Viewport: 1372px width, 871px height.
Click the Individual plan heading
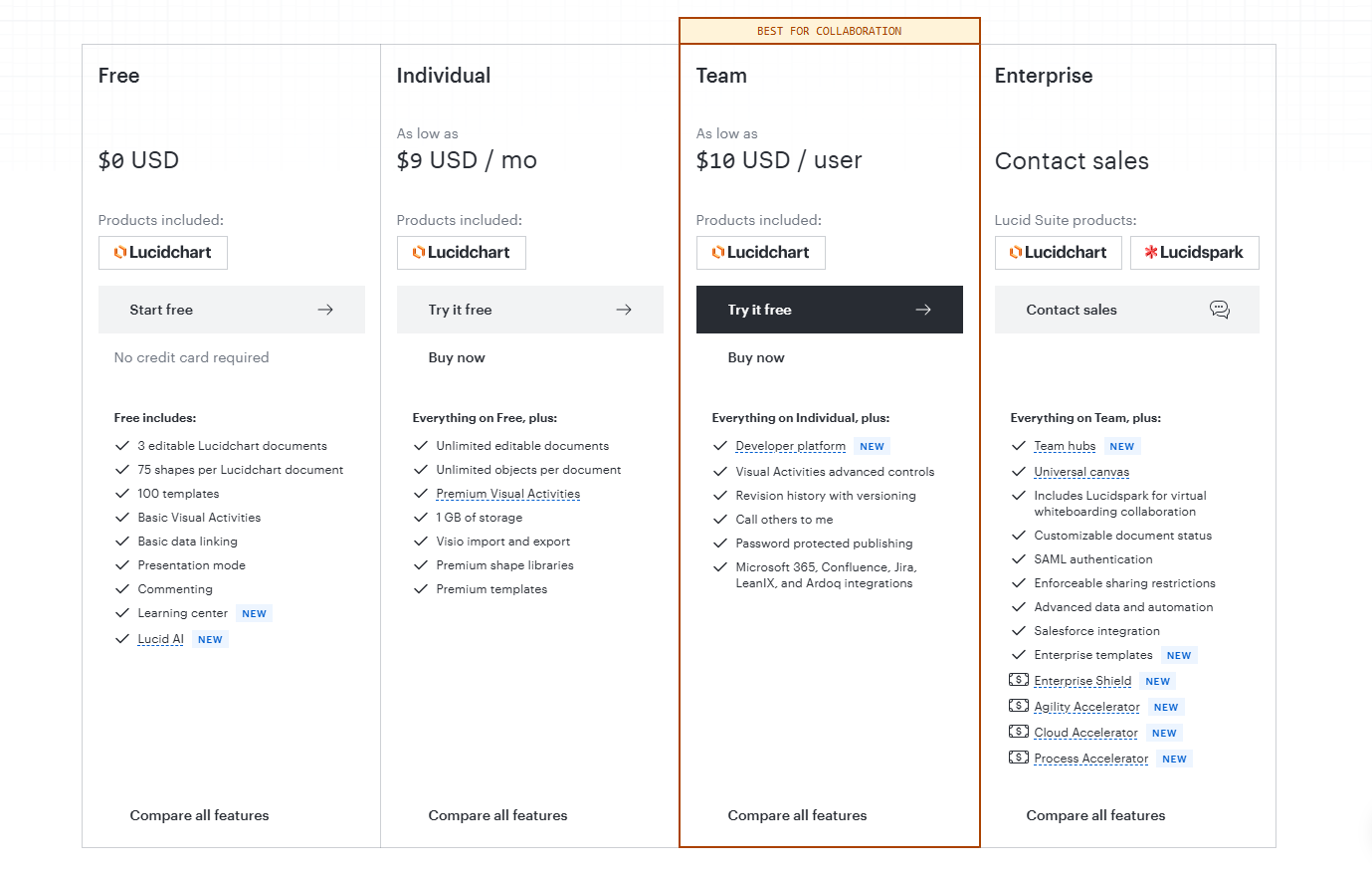click(x=444, y=76)
